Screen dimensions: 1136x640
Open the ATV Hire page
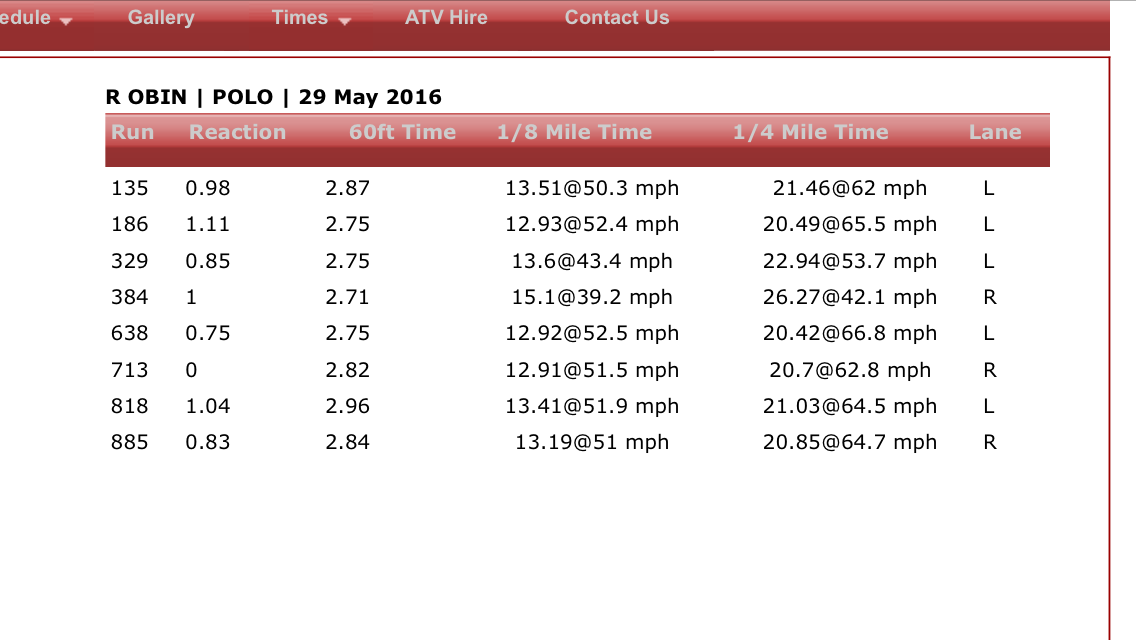446,17
